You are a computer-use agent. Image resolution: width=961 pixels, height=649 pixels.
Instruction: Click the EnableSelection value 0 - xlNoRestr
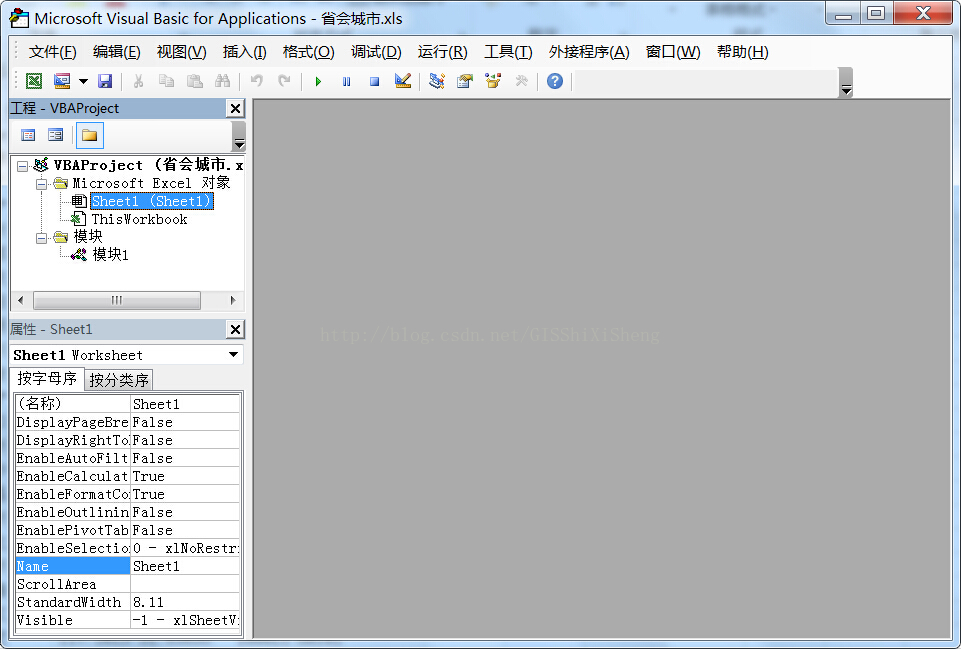[185, 548]
